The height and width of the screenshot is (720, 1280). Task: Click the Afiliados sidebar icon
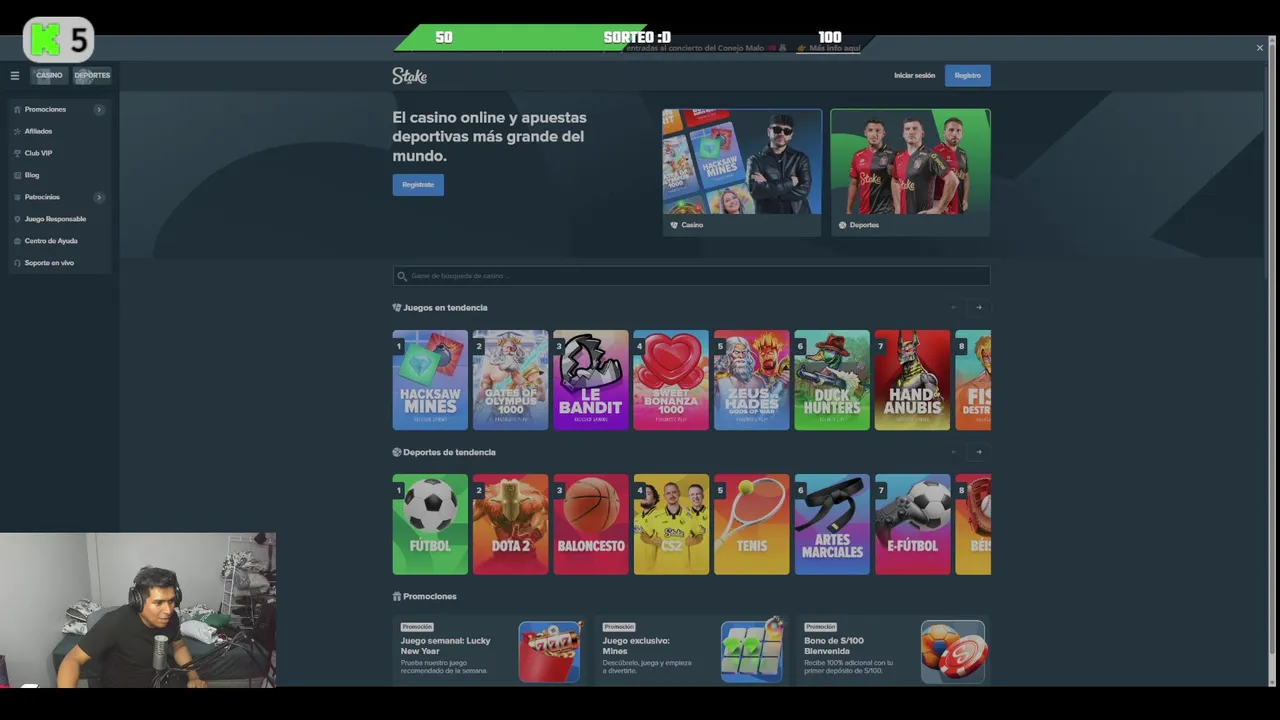pyautogui.click(x=17, y=131)
